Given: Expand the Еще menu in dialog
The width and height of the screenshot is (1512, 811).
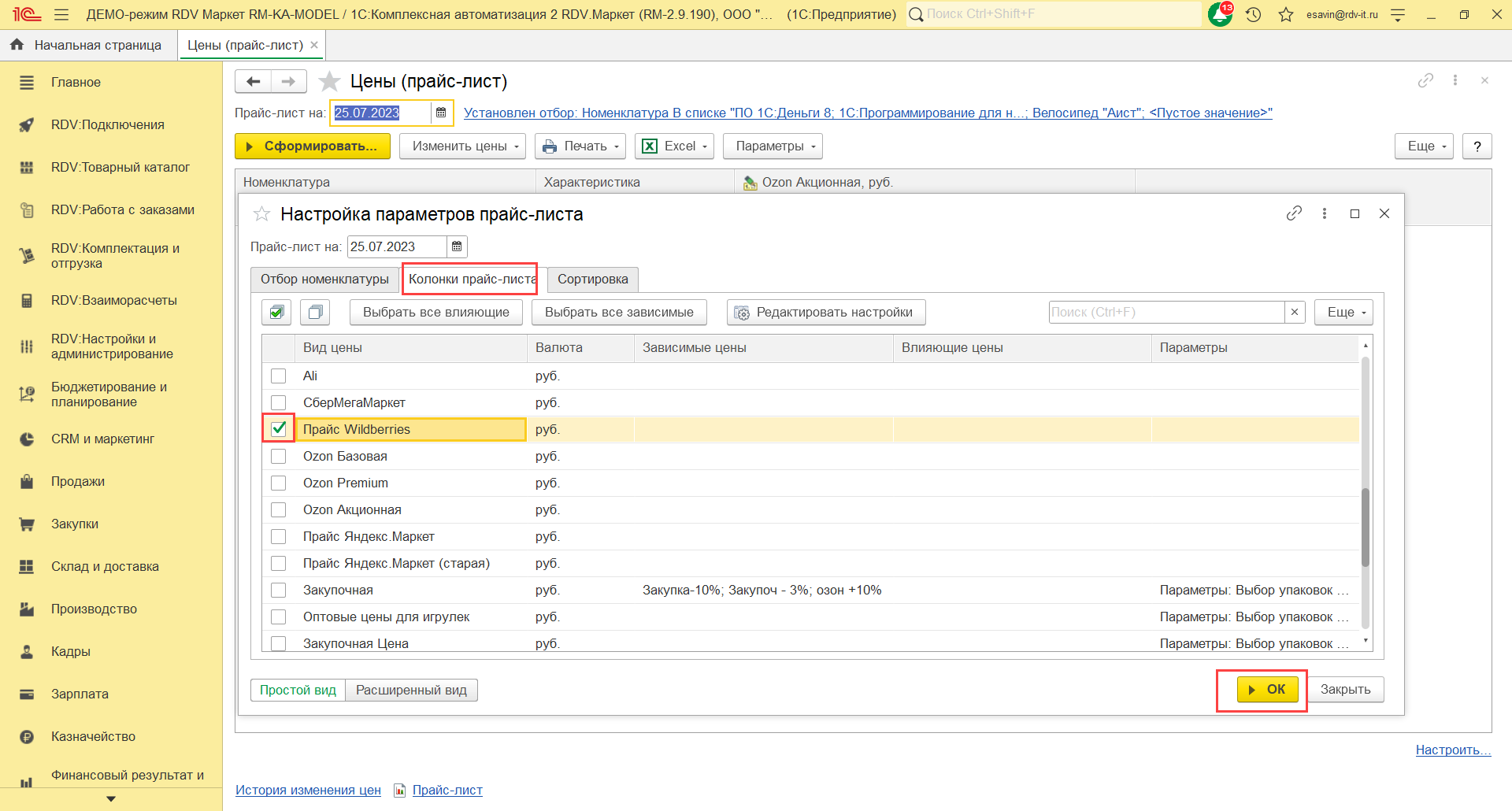Looking at the screenshot, I should coord(1343,313).
